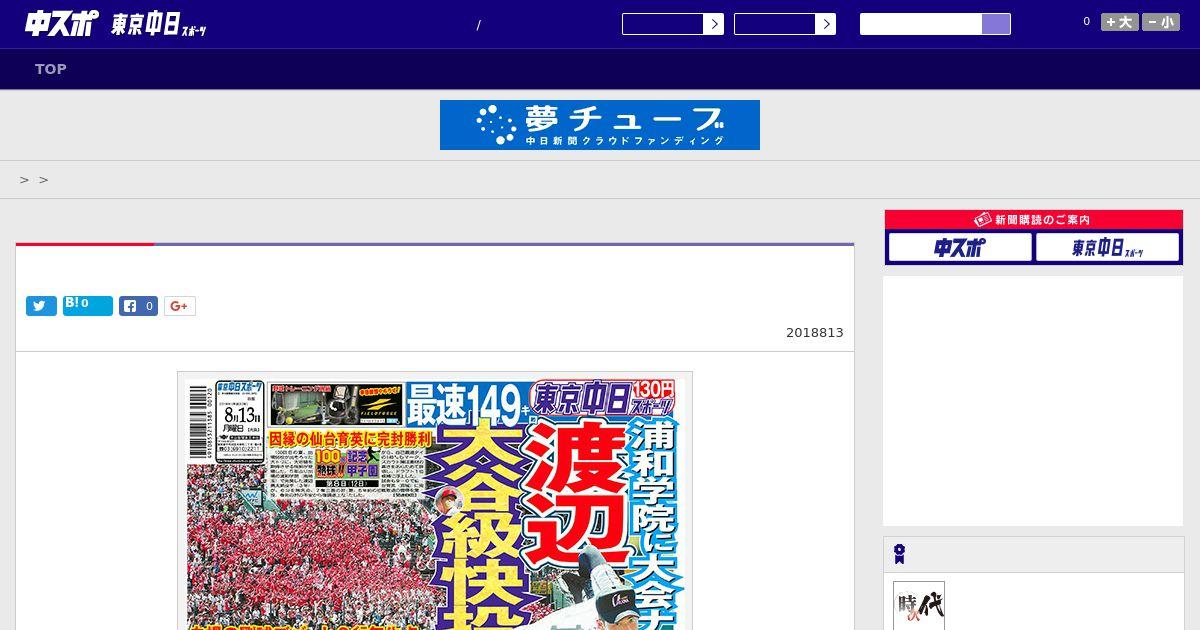Share article on Facebook

[139, 306]
